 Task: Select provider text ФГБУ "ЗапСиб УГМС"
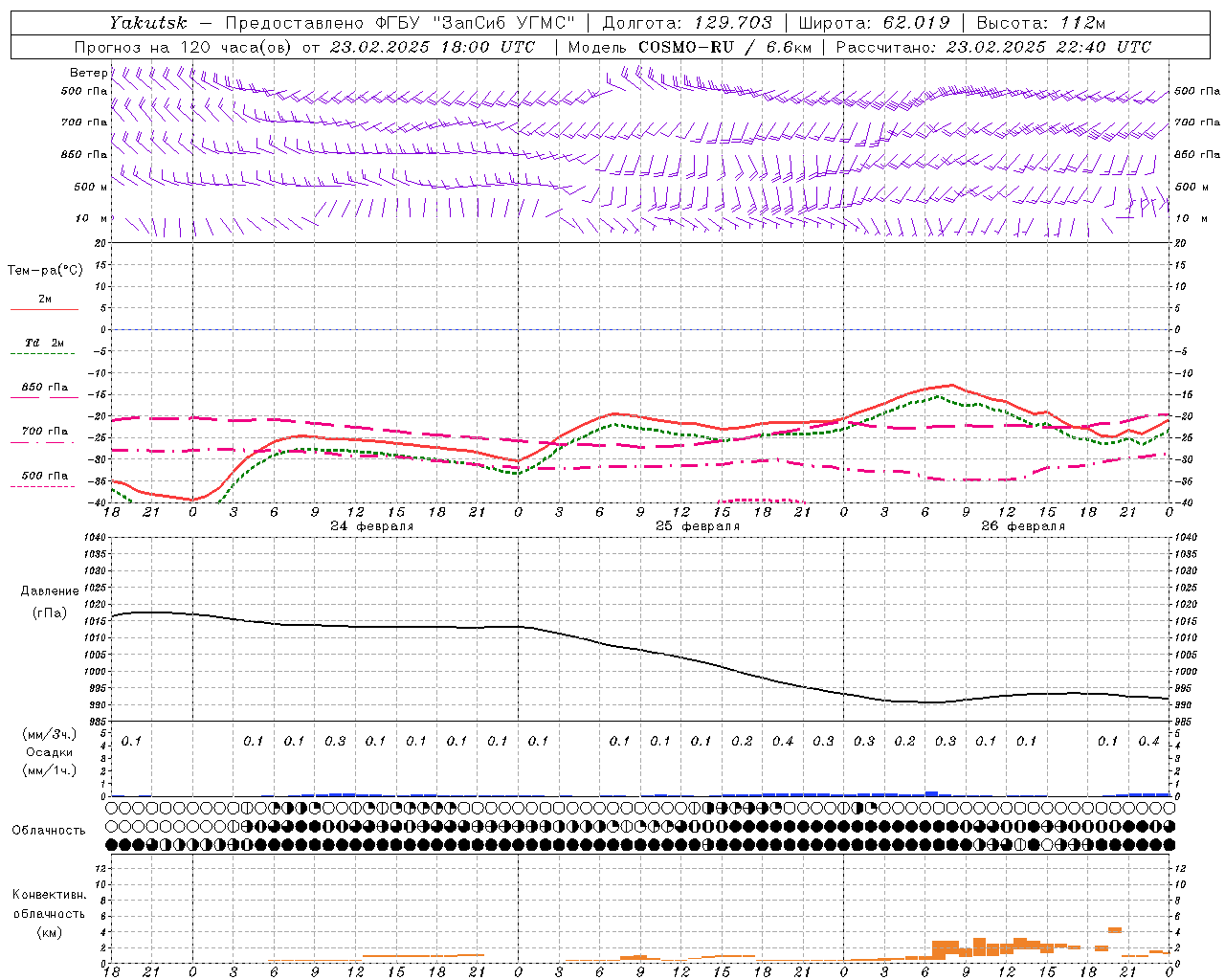[476, 22]
